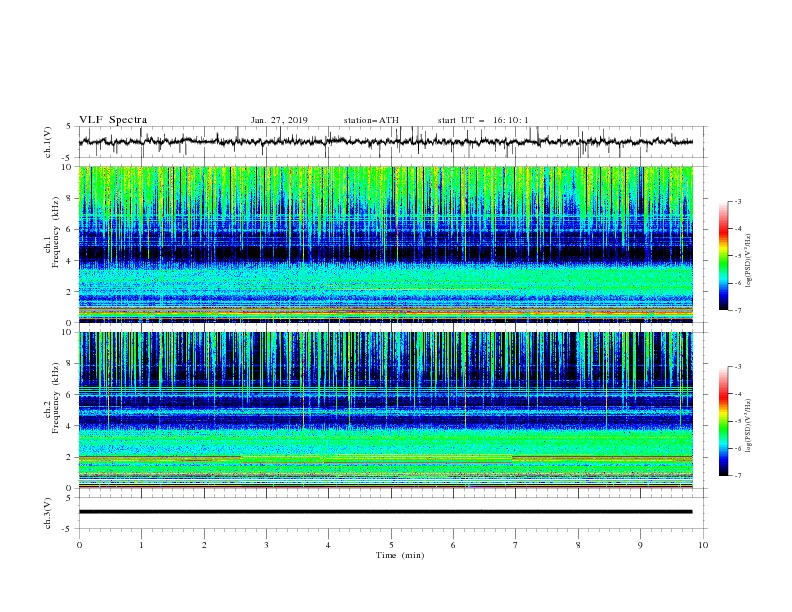Click the date 'Jan. 27, 2019'
The height and width of the screenshot is (612, 792).
tap(279, 120)
